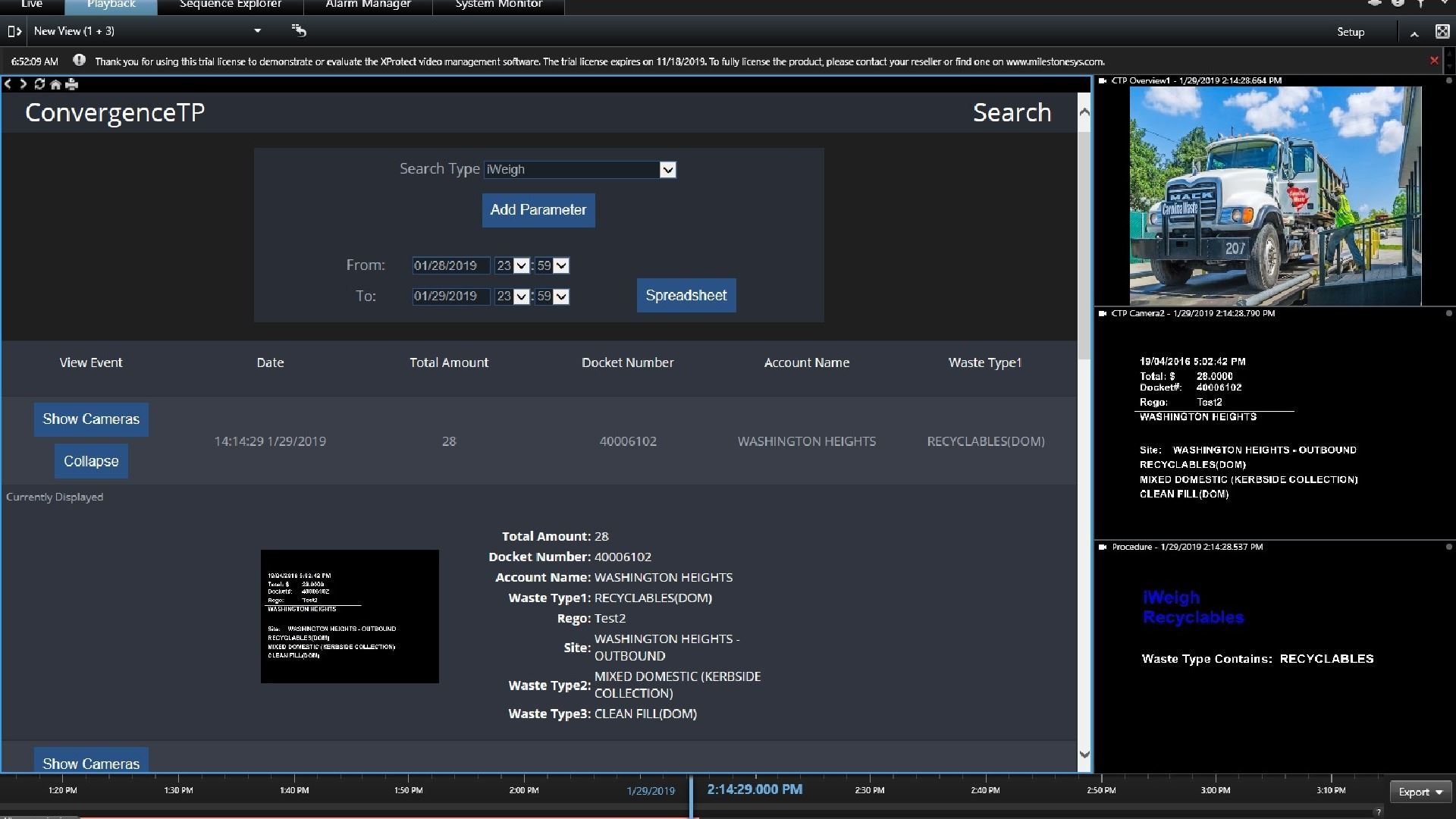Click the camera icon beside Procedure
Image resolution: width=1456 pixels, height=819 pixels.
click(1103, 547)
